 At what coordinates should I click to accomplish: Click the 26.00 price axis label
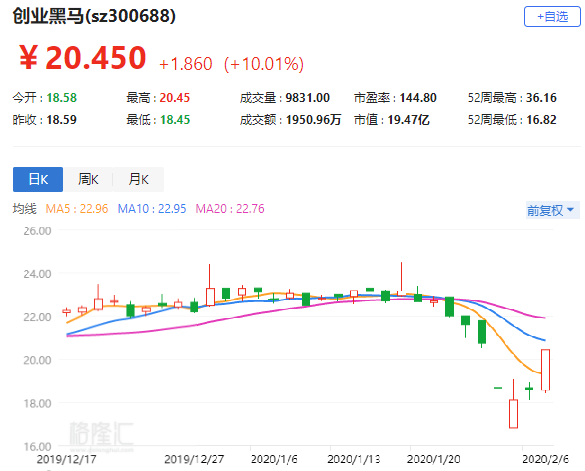(x=37, y=231)
